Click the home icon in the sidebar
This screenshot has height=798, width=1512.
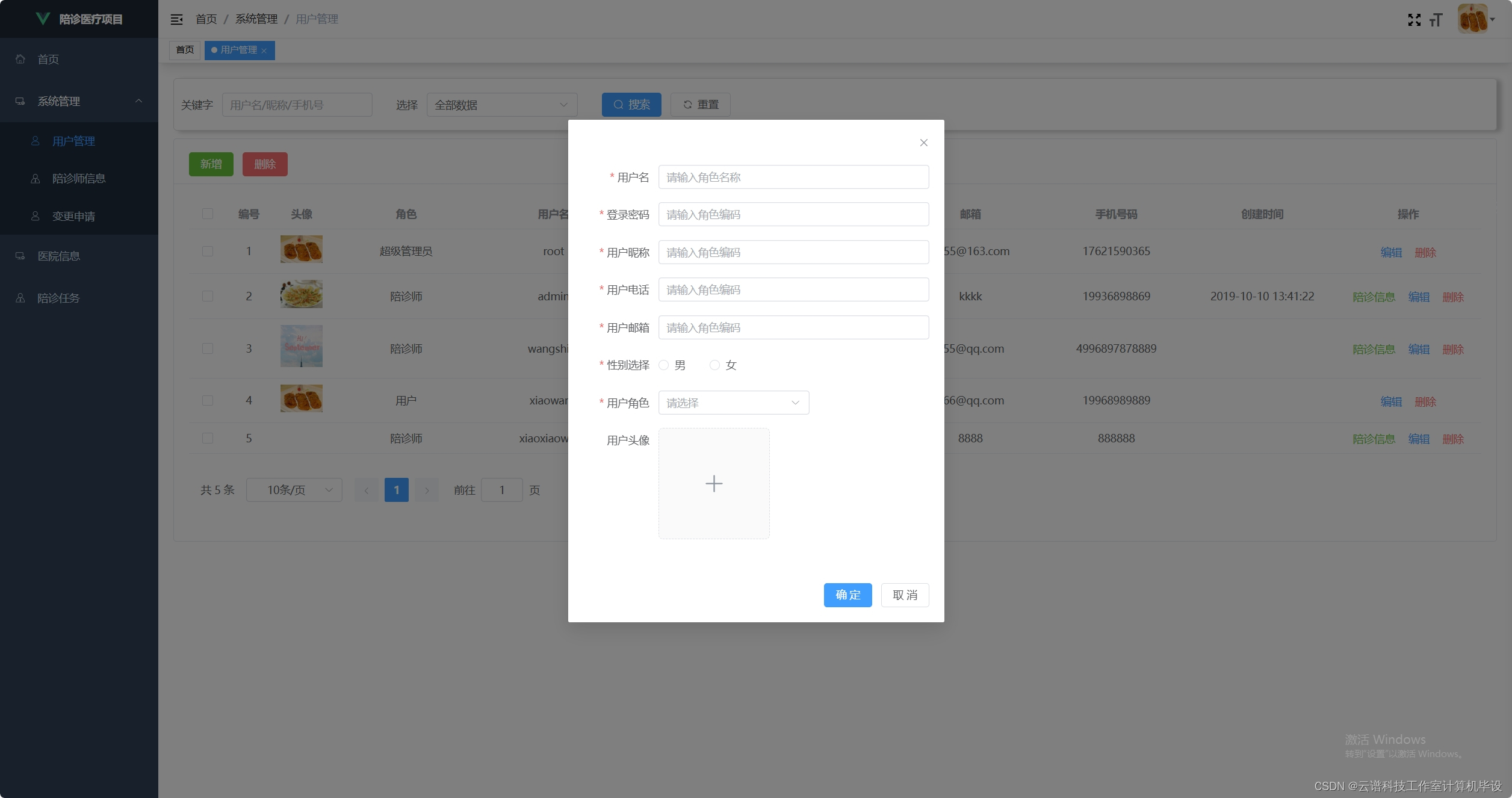tap(20, 59)
